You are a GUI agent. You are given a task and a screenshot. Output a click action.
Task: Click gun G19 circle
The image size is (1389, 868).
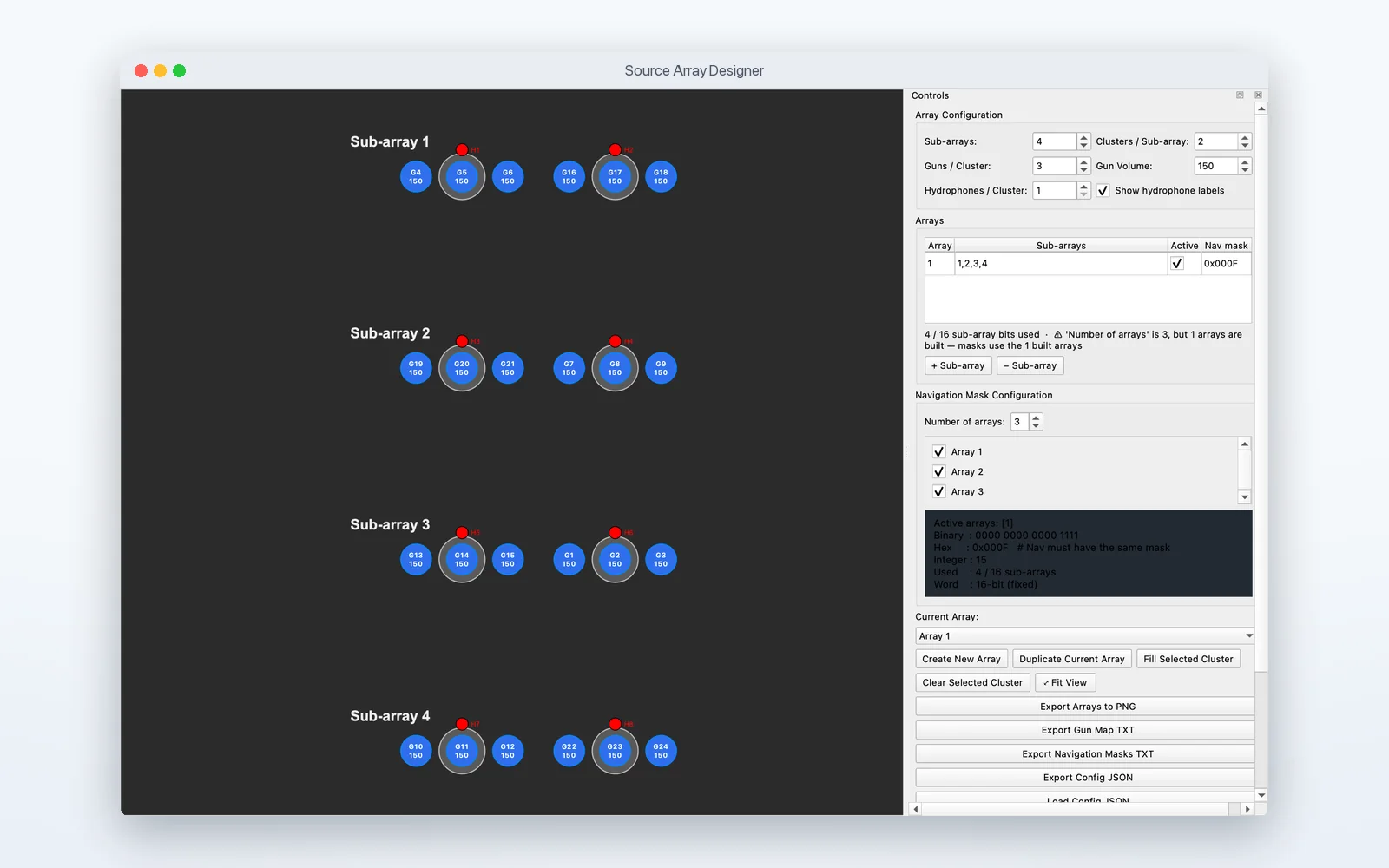[416, 368]
